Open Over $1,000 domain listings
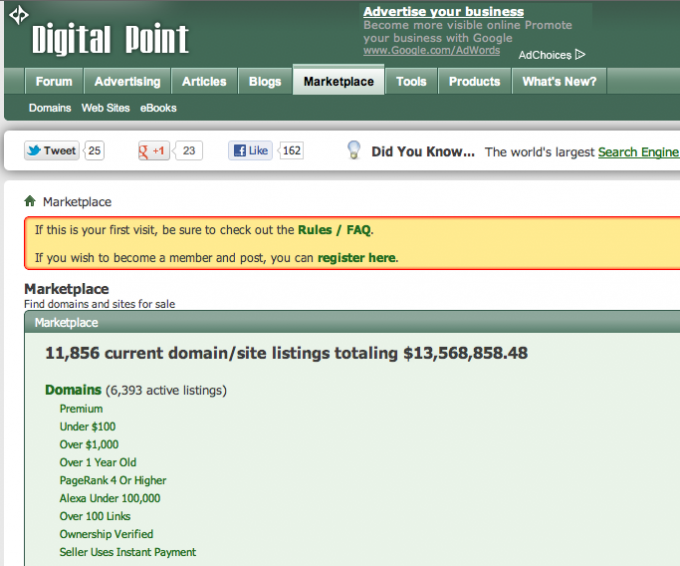The width and height of the screenshot is (680, 566). tap(89, 445)
